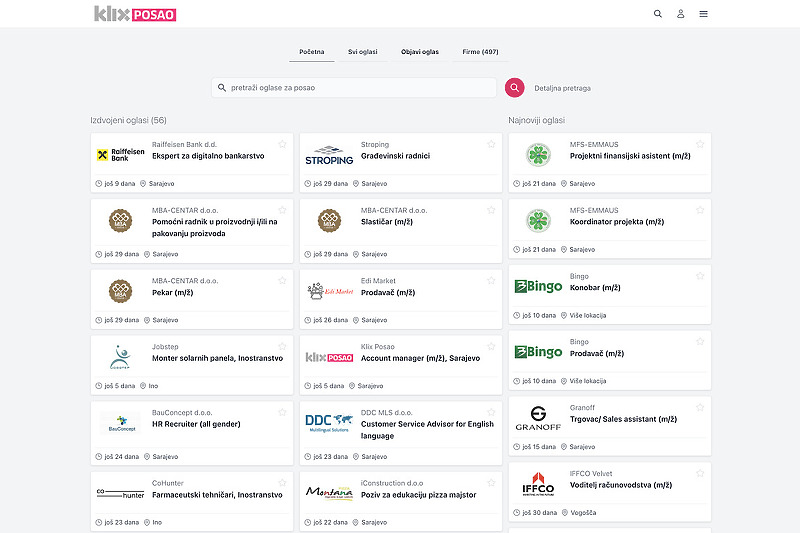Star the Monter solarnih panela ad
Image resolution: width=800 pixels, height=533 pixels.
[x=282, y=346]
